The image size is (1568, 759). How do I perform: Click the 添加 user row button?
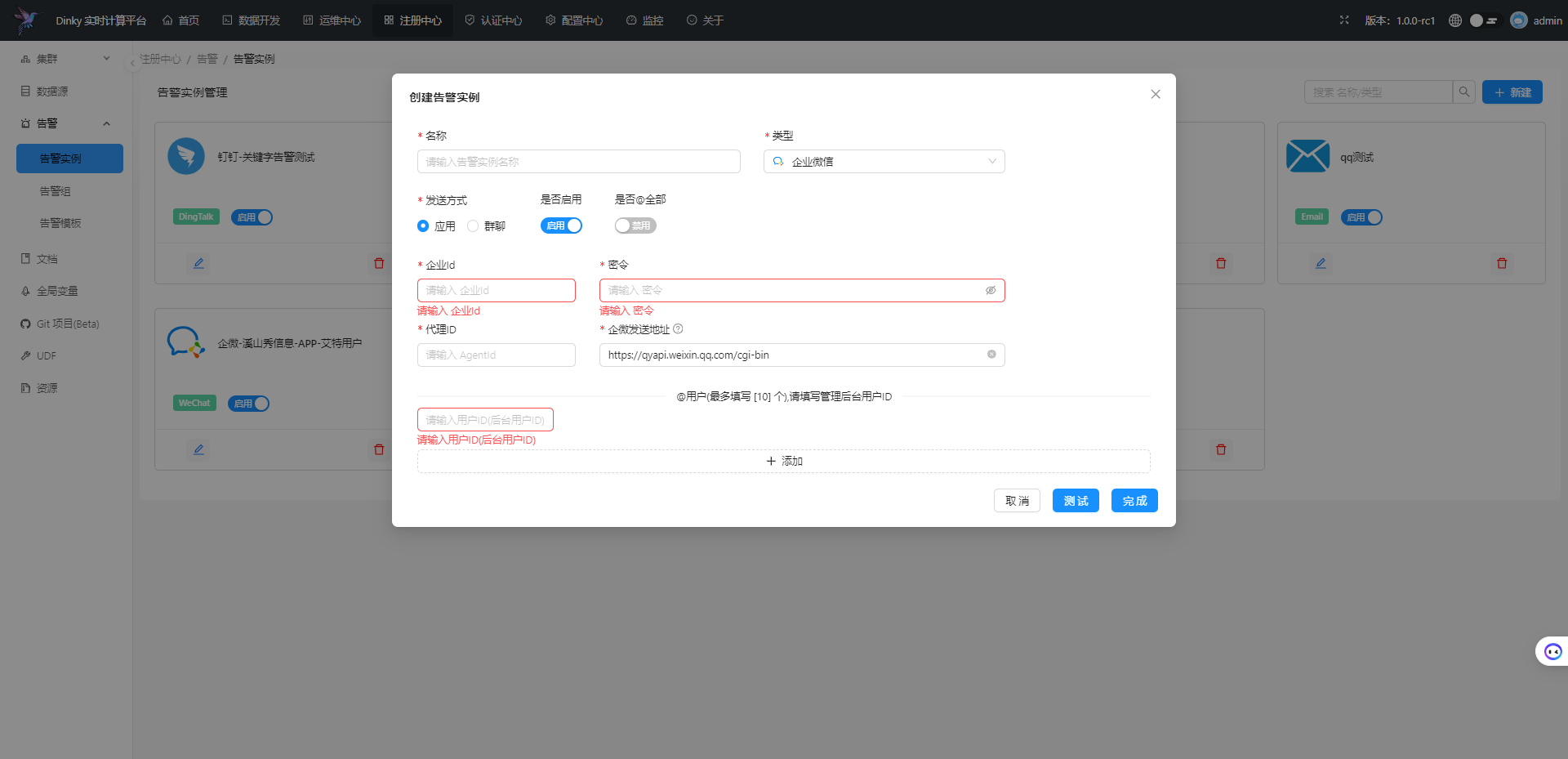coord(784,461)
